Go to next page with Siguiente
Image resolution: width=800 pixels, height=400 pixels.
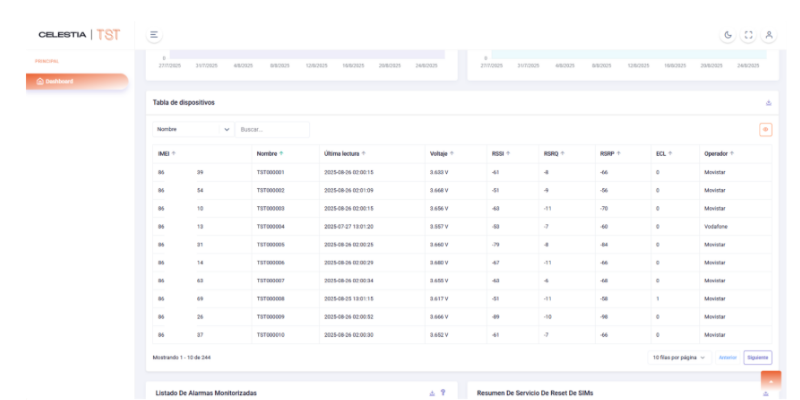(757, 356)
